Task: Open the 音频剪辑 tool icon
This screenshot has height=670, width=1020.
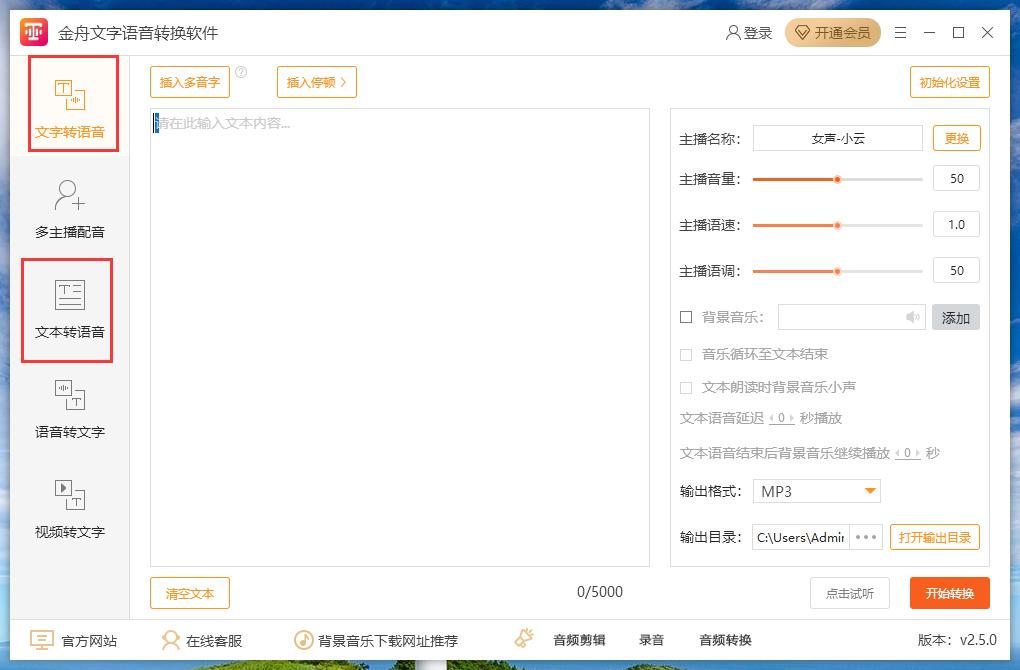Action: 524,639
